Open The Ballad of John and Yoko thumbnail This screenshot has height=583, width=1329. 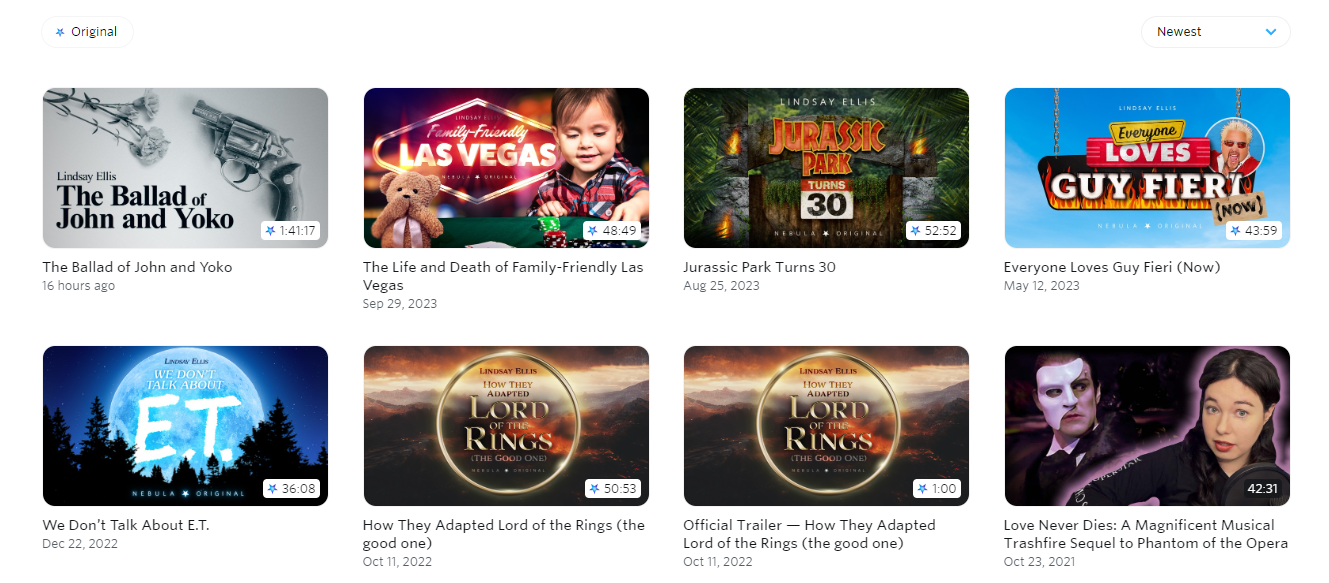pyautogui.click(x=185, y=168)
